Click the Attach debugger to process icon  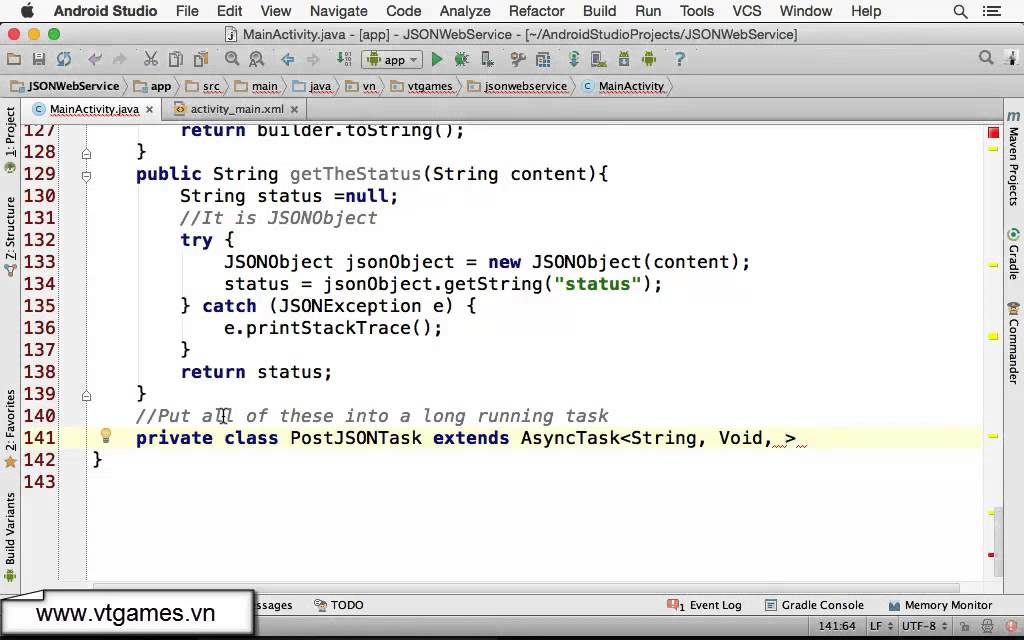pyautogui.click(x=487, y=59)
